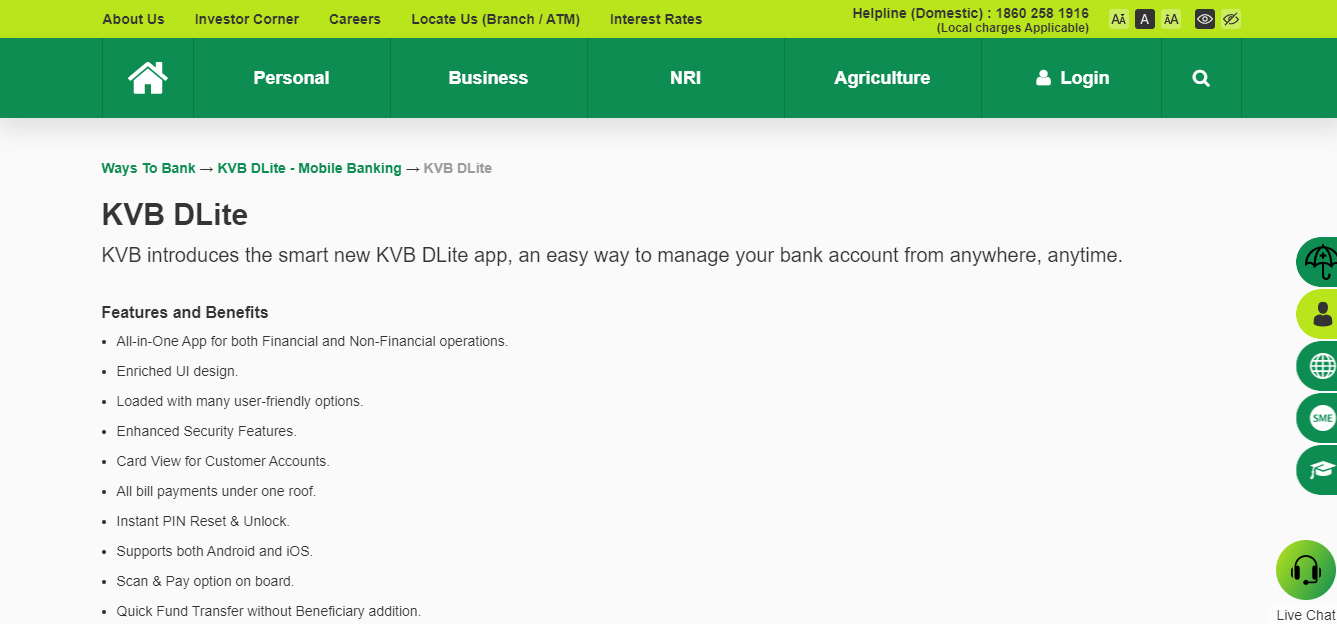Screen dimensions: 1337x624
Task: Click the SME side tab icon
Action: [x=1321, y=418]
